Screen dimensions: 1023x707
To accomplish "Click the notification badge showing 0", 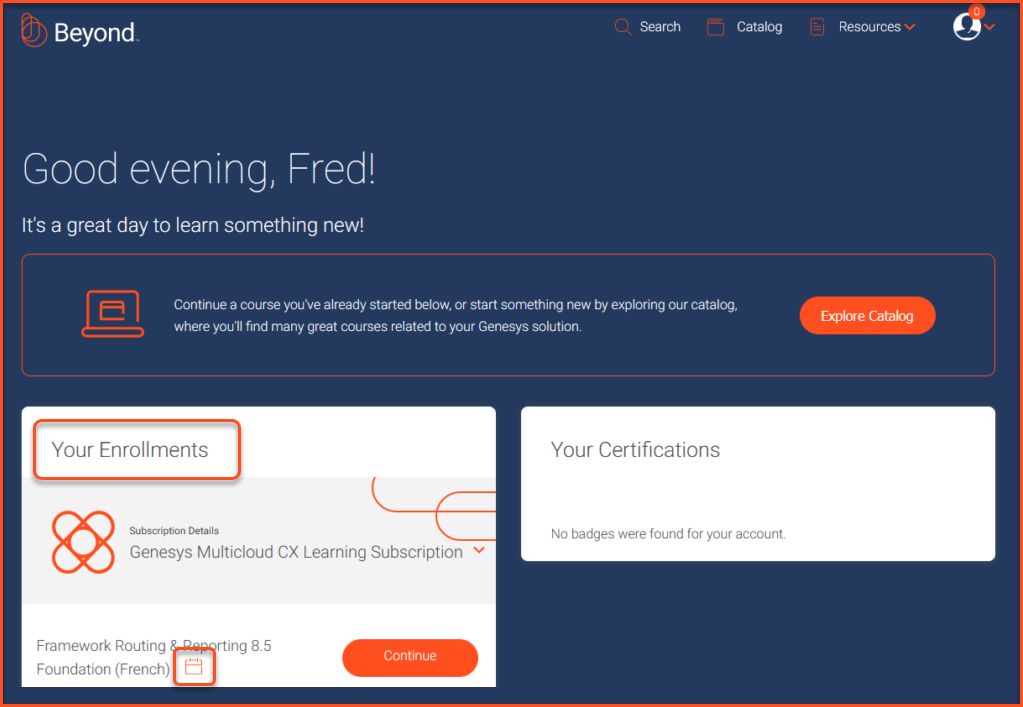I will (x=977, y=12).
